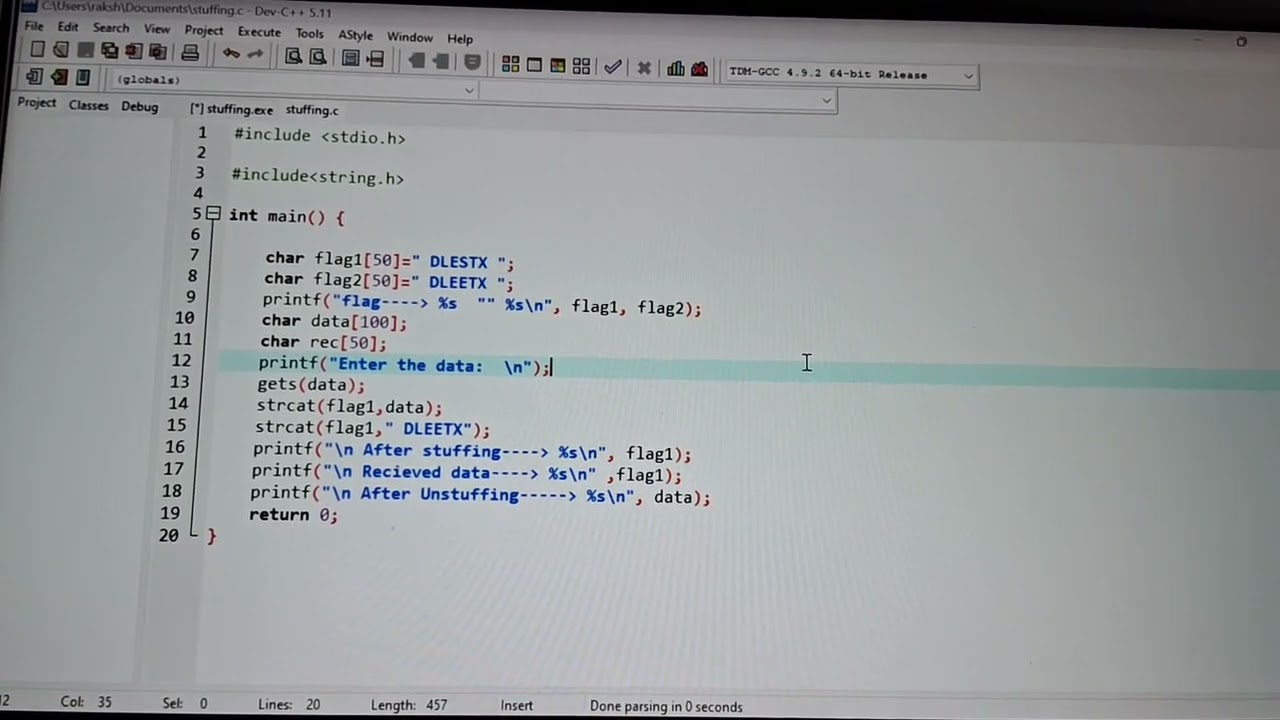Start debugging with the checkmark icon
1280x720 pixels.
(613, 67)
